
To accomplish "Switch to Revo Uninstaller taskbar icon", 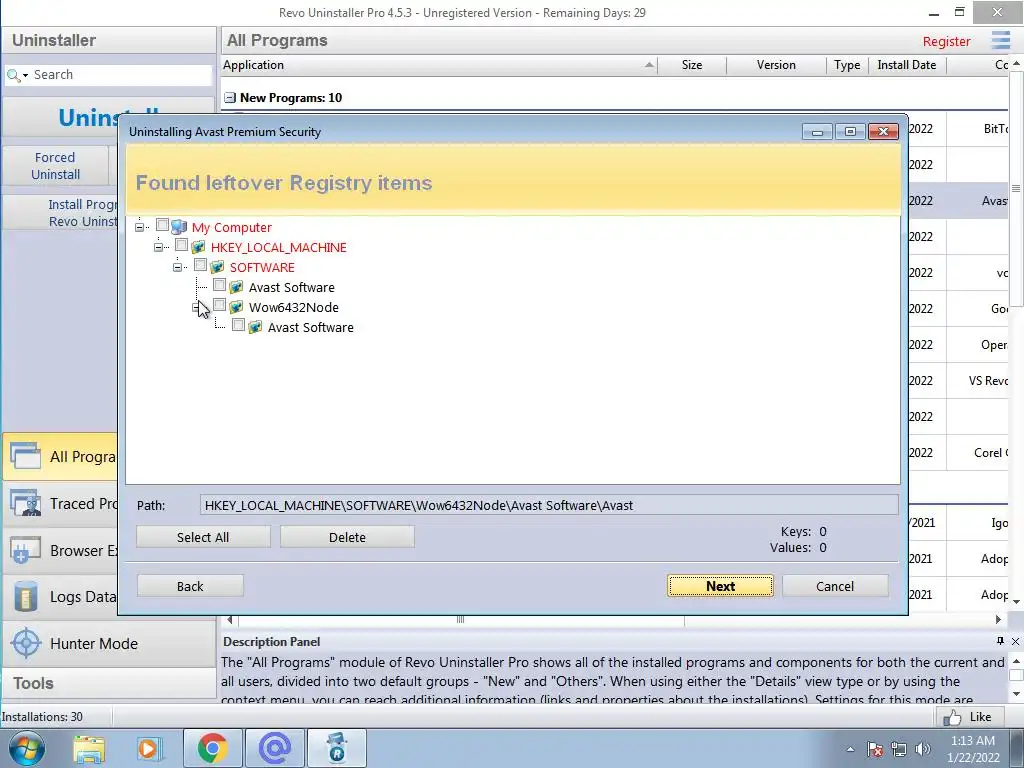I will [x=337, y=748].
